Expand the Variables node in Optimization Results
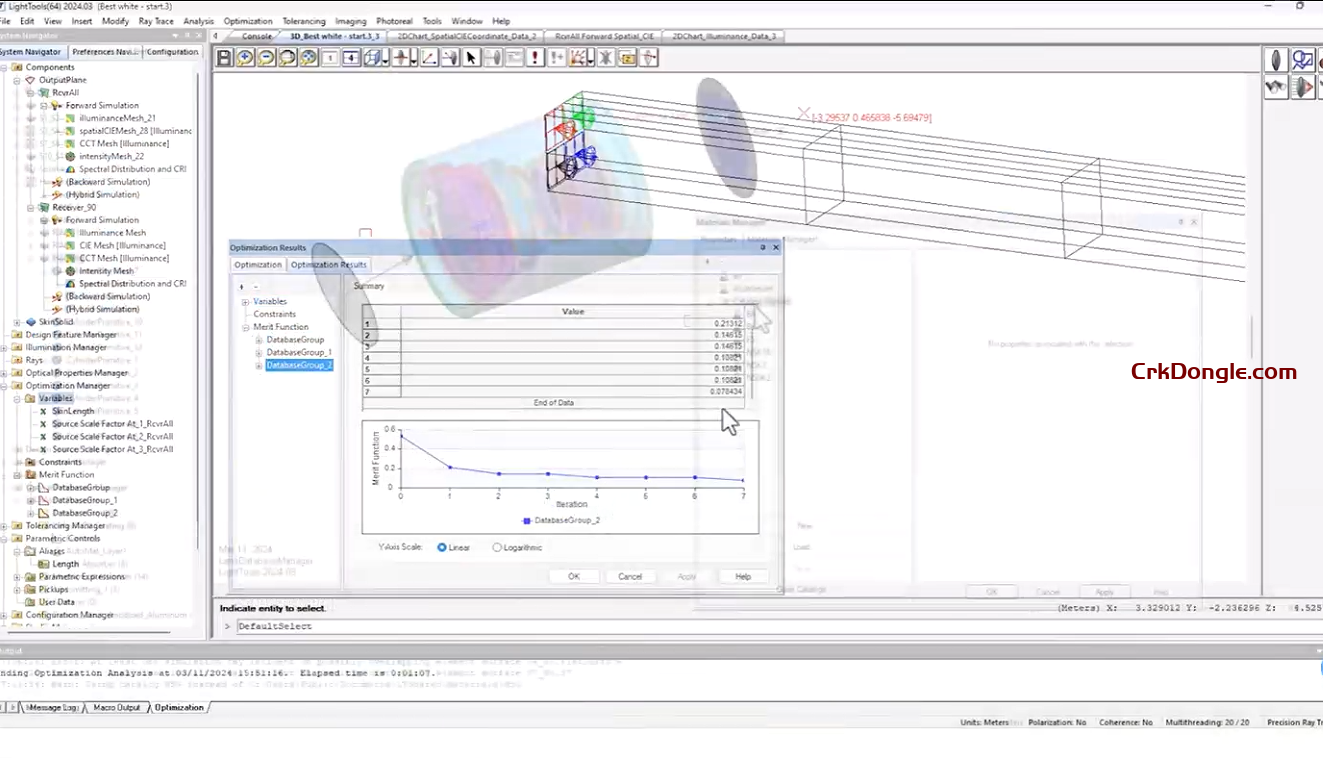Screen dimensions: 1323x759 (x=245, y=301)
